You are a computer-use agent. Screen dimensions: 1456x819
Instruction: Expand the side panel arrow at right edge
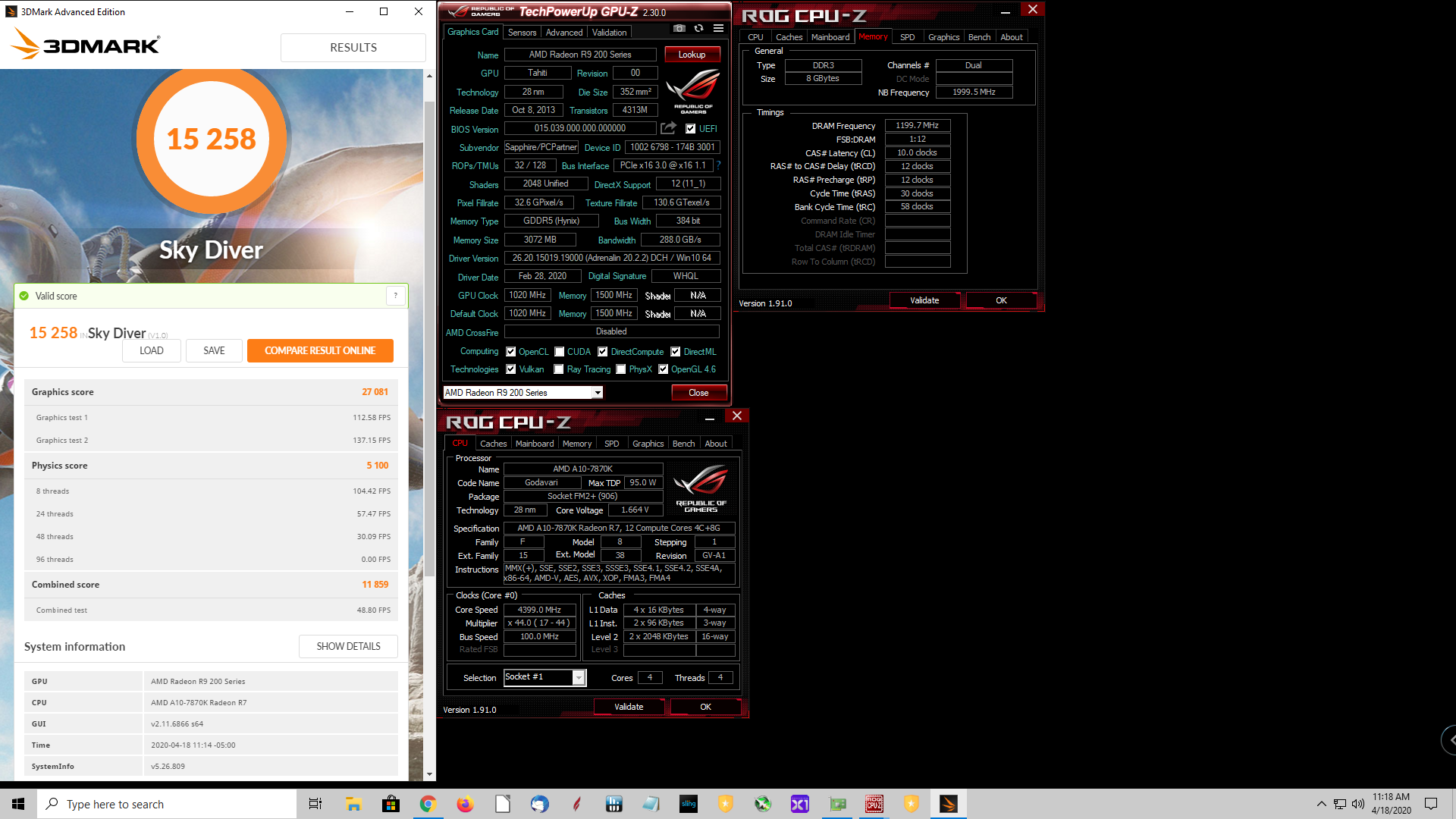click(1449, 740)
